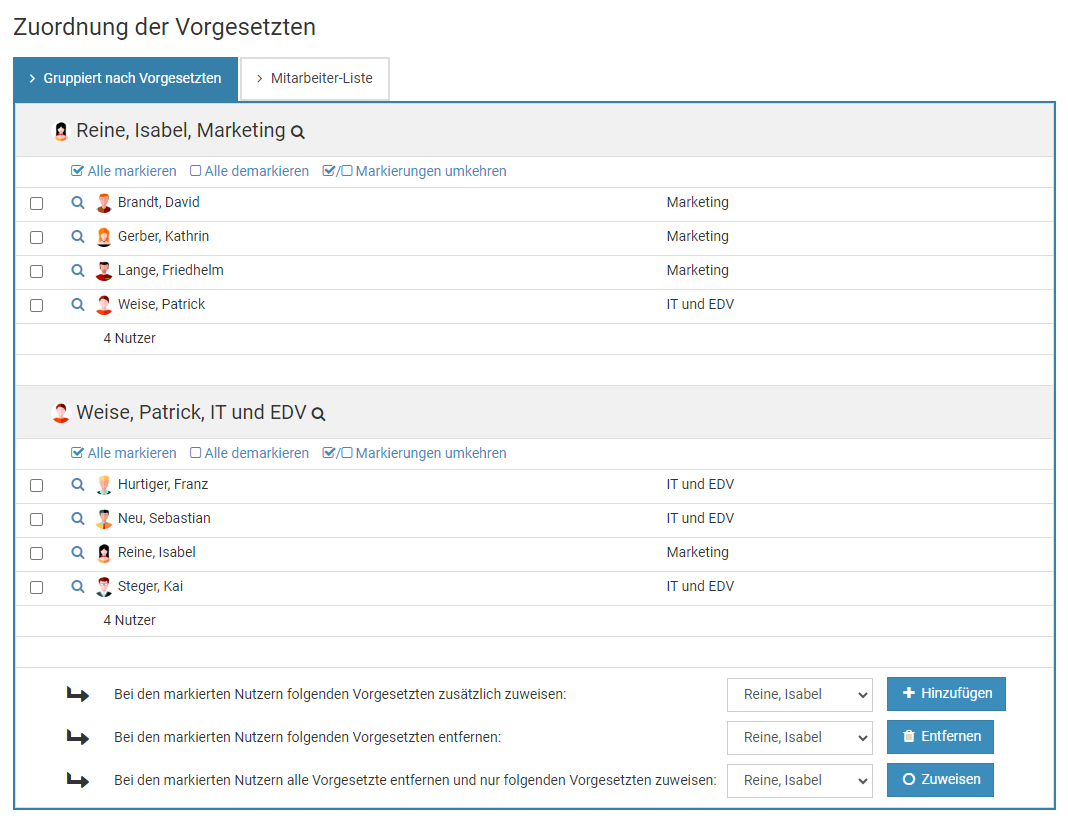
Task: Click avatar of Lange, Friedhelm
Action: point(104,271)
